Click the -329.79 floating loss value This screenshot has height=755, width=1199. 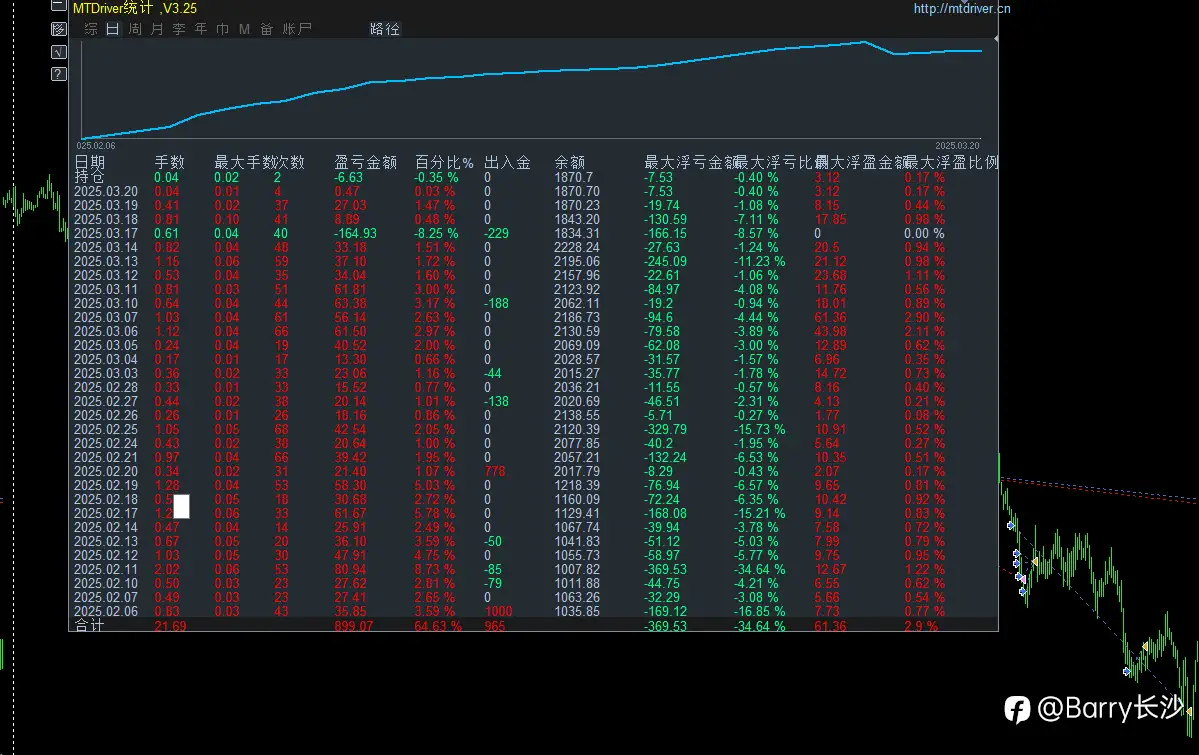pos(666,429)
